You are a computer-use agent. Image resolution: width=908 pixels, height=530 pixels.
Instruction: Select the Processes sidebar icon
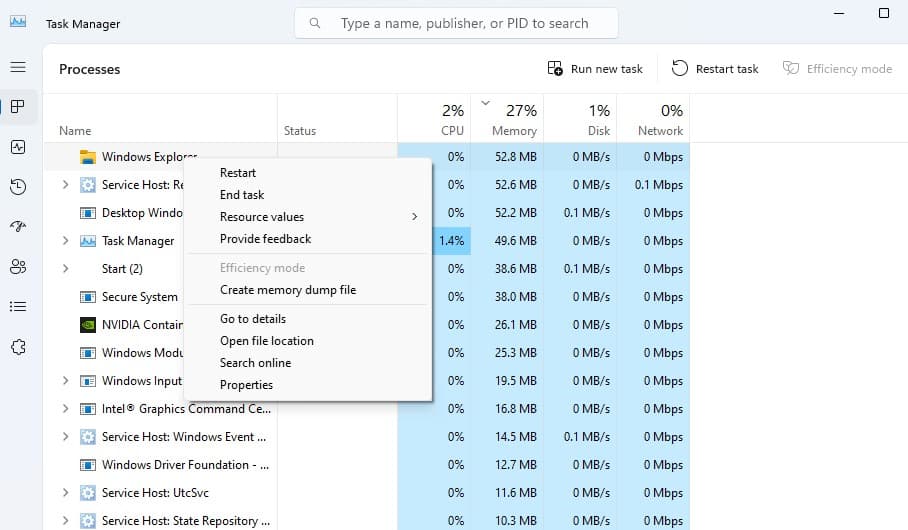pyautogui.click(x=17, y=107)
